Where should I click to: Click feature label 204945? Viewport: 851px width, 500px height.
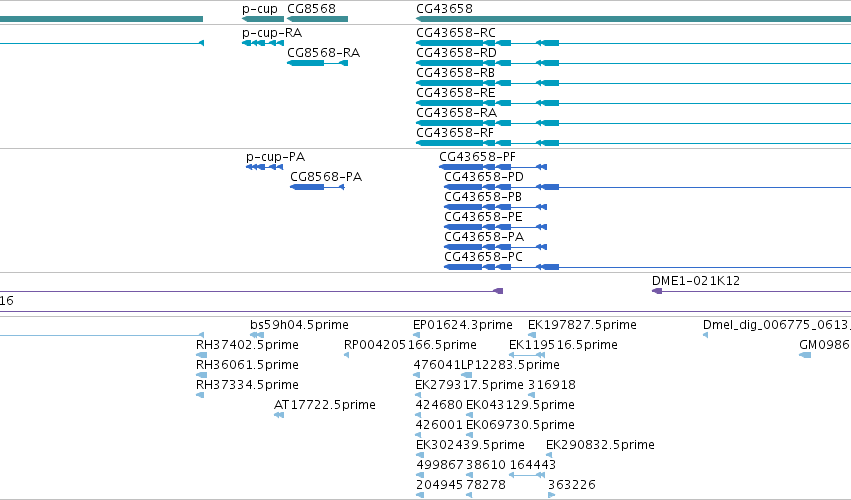pyautogui.click(x=439, y=485)
